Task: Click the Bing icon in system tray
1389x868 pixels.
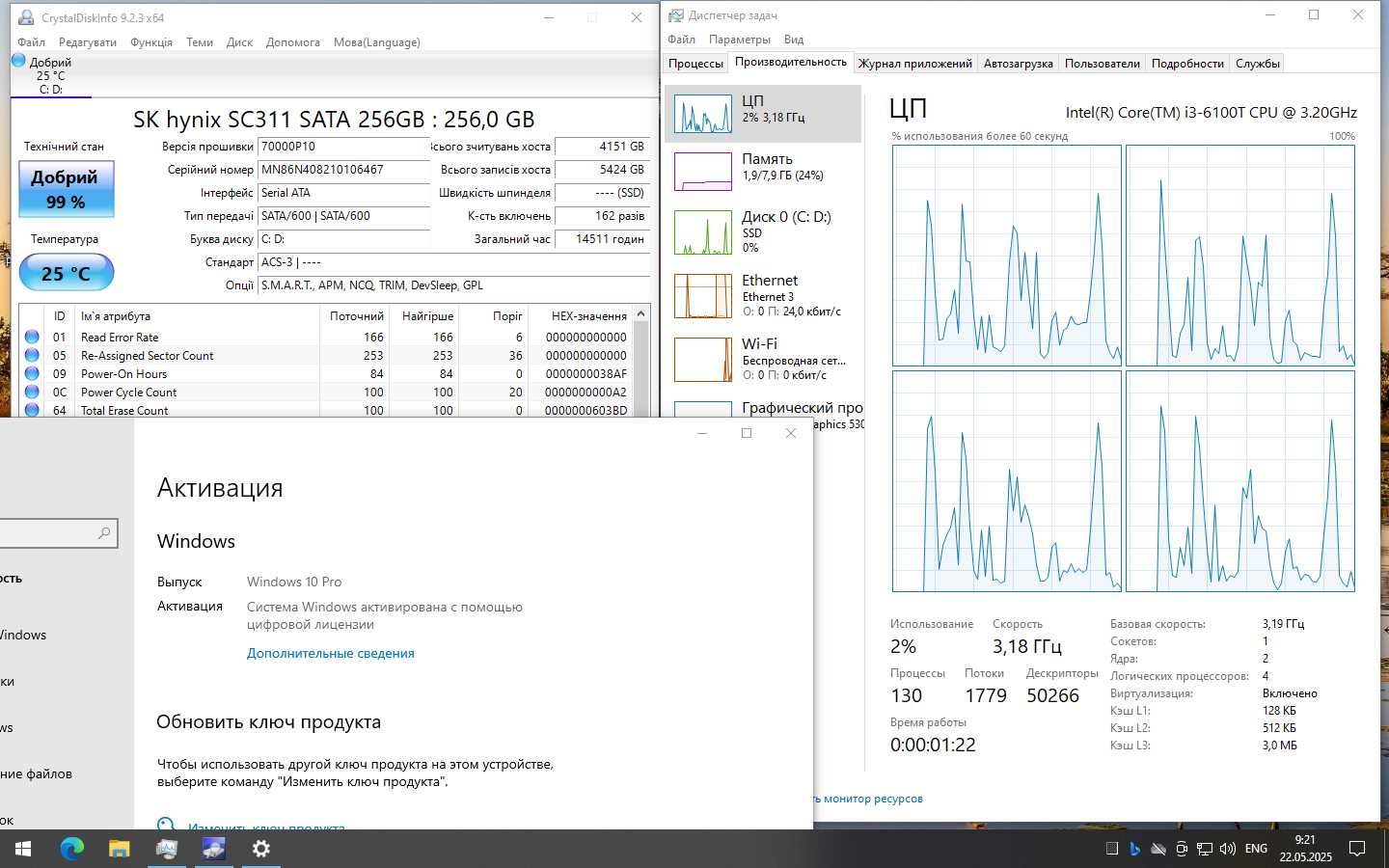Action: click(x=1135, y=849)
